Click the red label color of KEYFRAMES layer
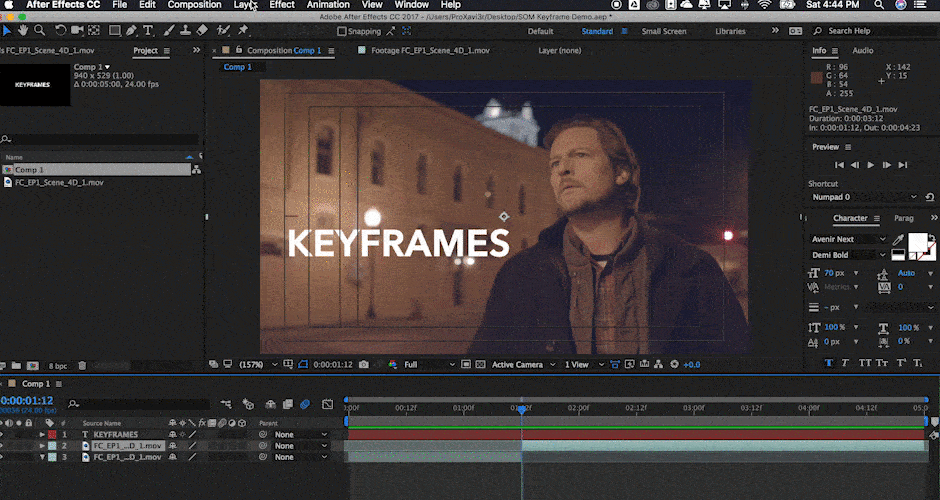 (52, 435)
